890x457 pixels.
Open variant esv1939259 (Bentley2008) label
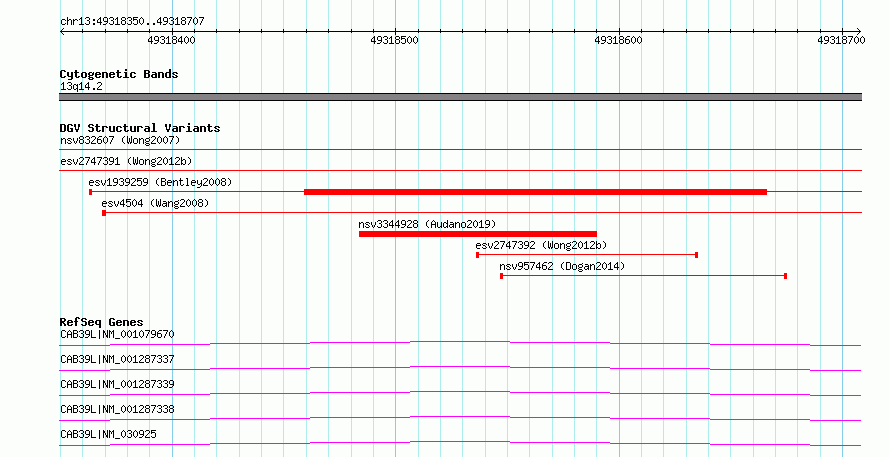pyautogui.click(x=160, y=182)
